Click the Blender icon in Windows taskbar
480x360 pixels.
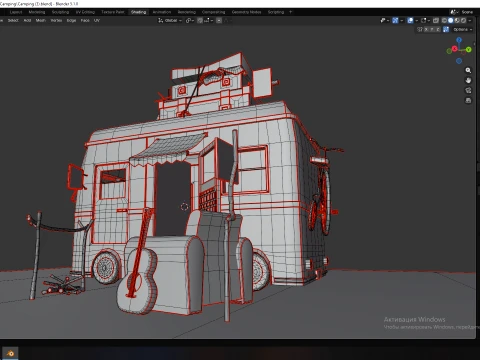10,353
